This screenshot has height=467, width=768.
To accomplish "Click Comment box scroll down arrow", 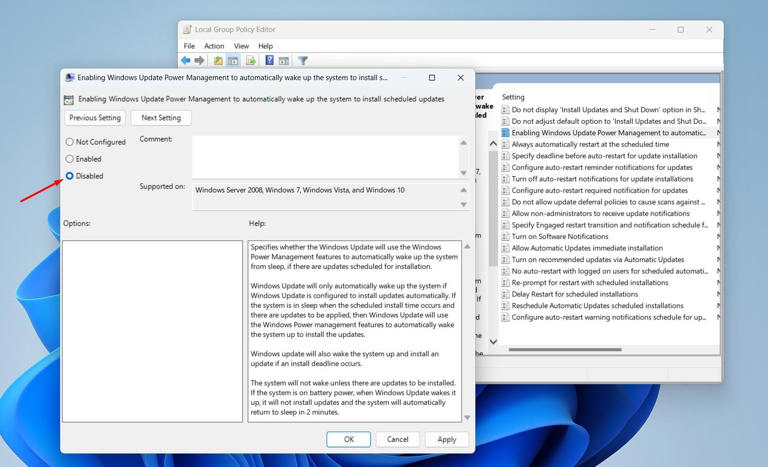I will click(463, 172).
